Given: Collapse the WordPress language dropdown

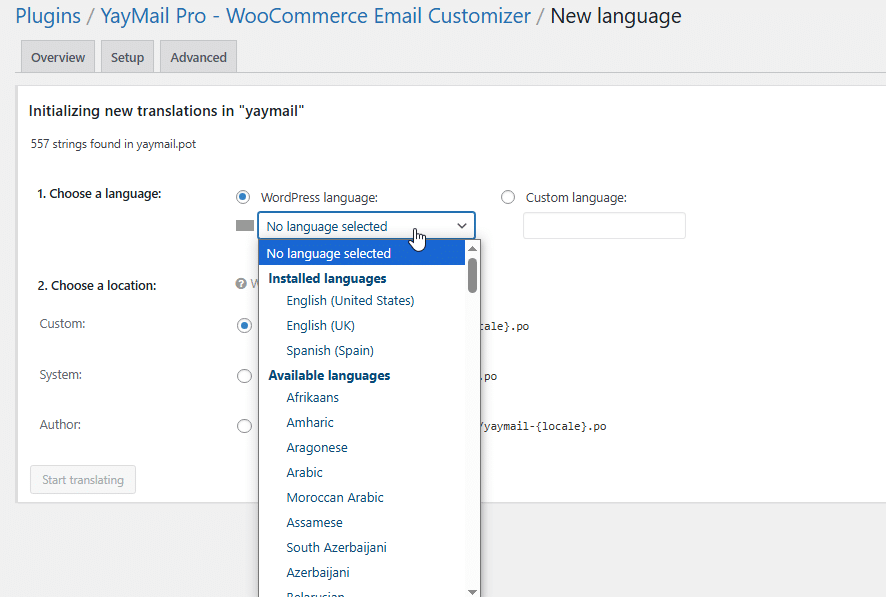Looking at the screenshot, I should (x=366, y=226).
